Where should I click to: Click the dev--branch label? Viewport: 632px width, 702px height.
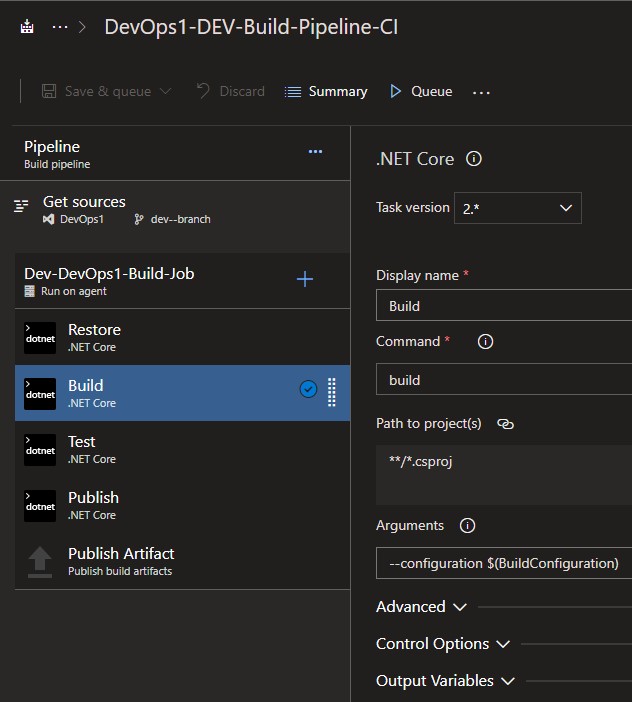tap(180, 219)
